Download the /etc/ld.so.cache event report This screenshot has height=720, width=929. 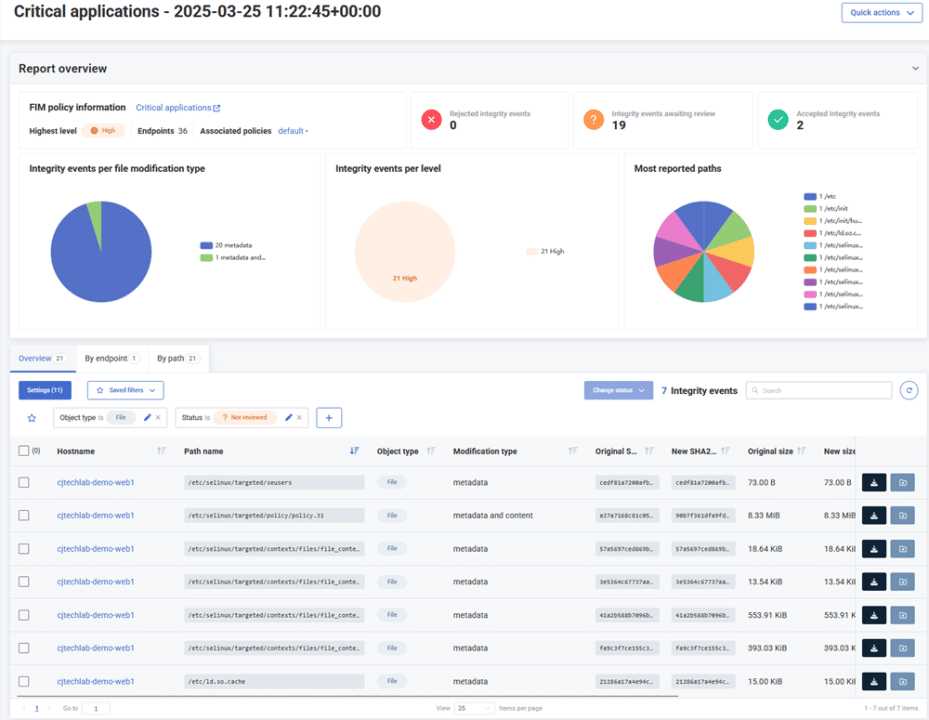click(873, 681)
